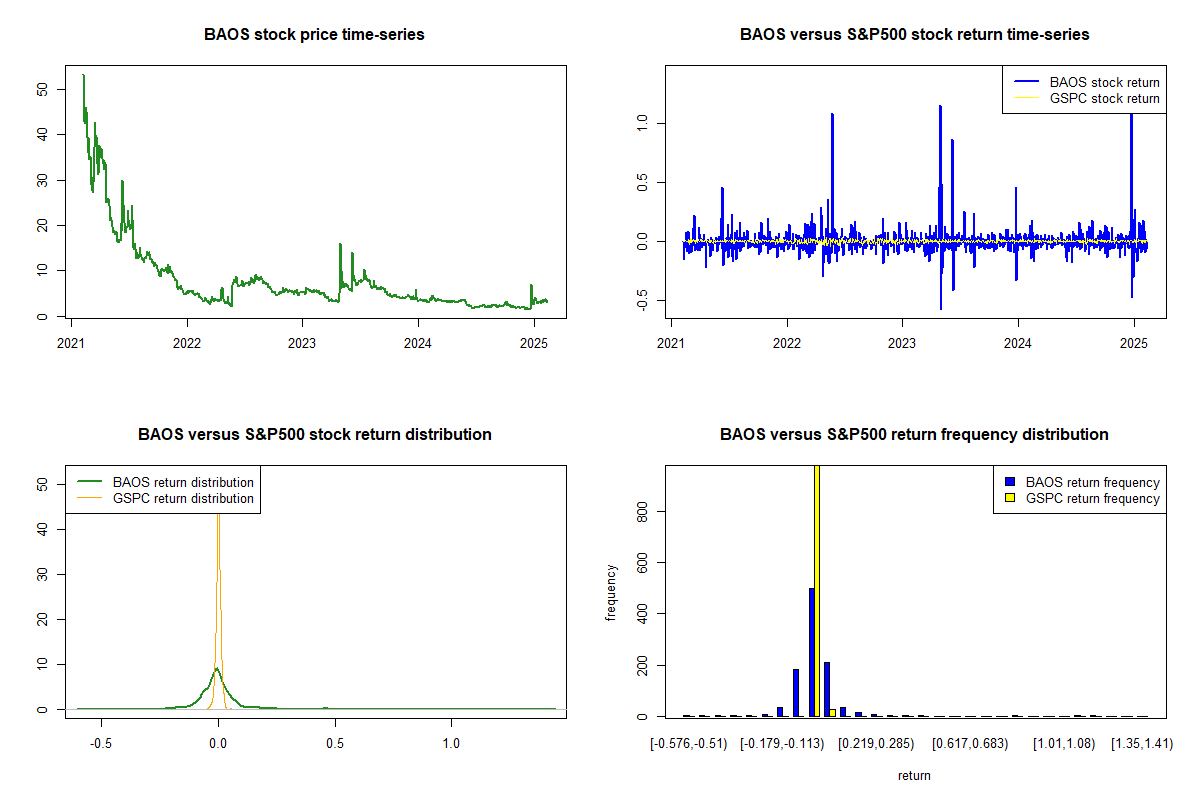Screen dimensions: 1200x800
Task: Click the "return" x-axis label under the histogram
Action: click(x=914, y=775)
